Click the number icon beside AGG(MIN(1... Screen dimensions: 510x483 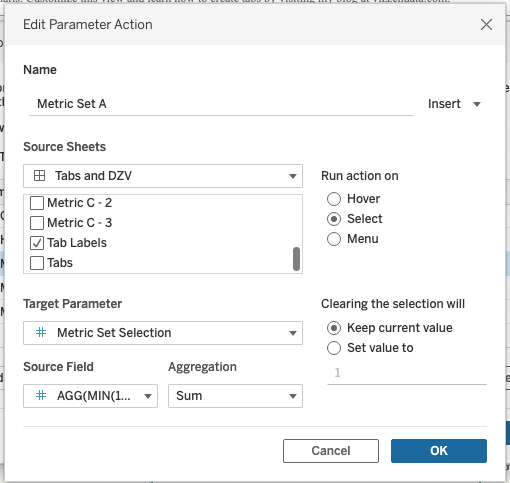(x=41, y=396)
